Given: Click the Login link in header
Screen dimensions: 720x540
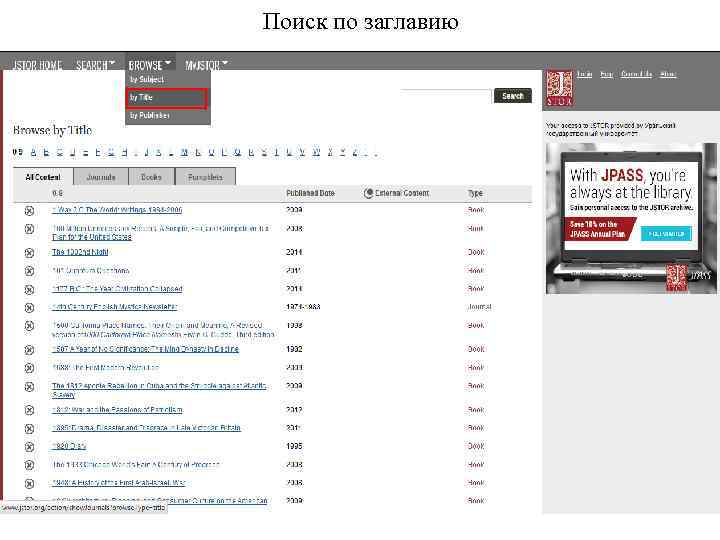Looking at the screenshot, I should [x=584, y=74].
